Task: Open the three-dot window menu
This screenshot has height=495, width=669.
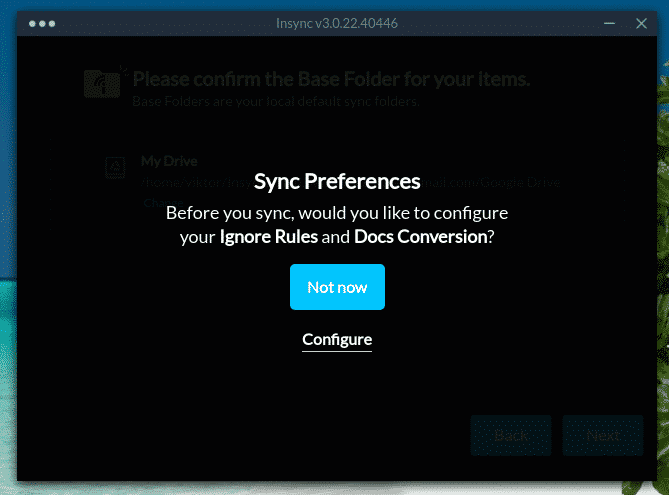Action: [42, 23]
